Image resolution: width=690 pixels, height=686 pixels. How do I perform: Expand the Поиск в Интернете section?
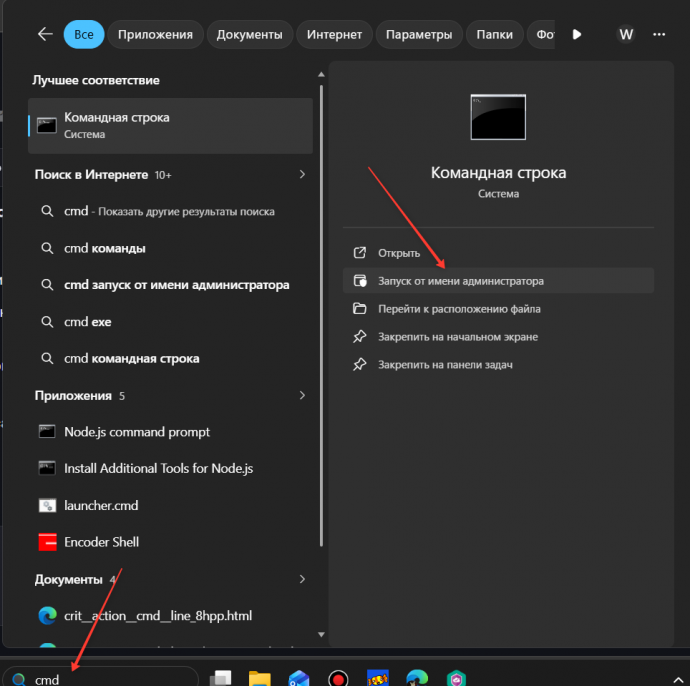coord(302,174)
